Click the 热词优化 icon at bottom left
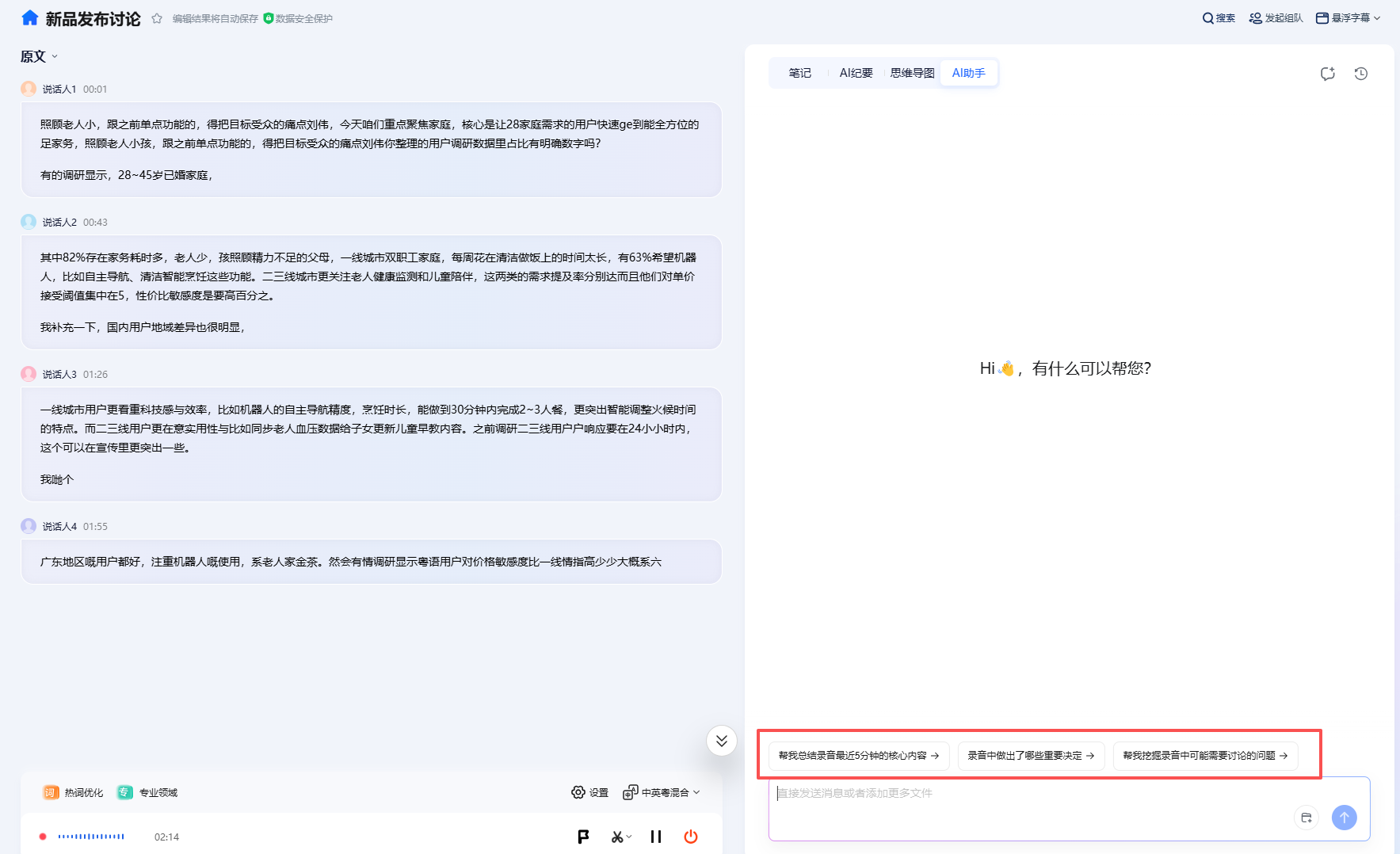 click(49, 791)
